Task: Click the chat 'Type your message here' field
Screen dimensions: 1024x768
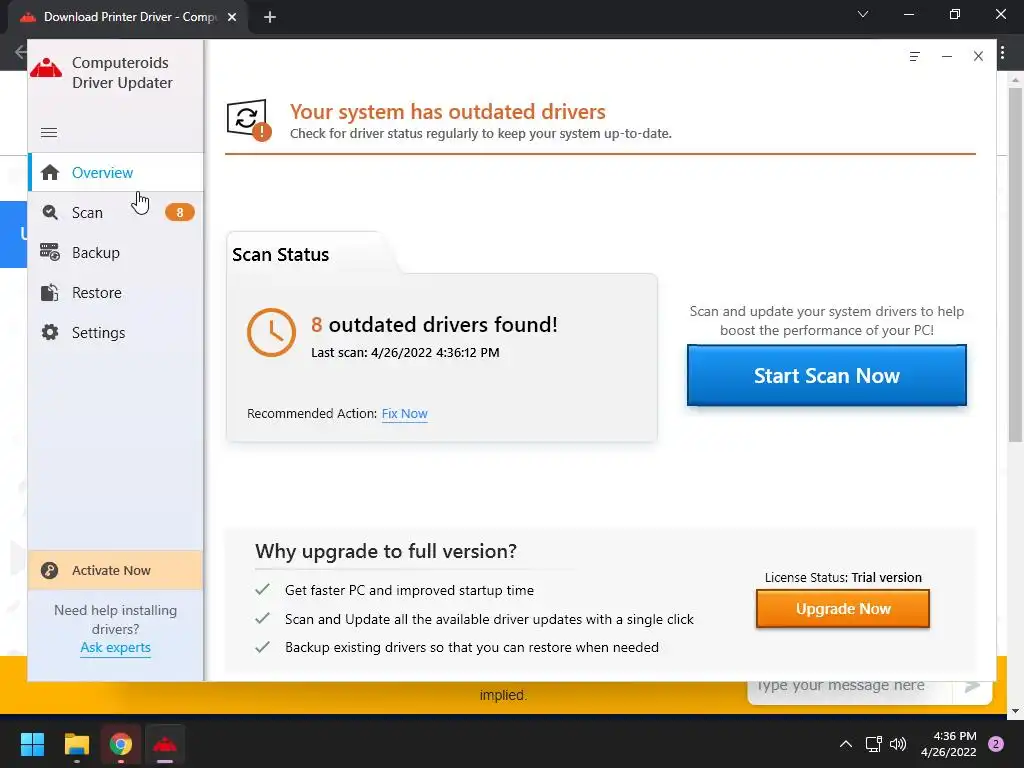Action: [x=849, y=686]
